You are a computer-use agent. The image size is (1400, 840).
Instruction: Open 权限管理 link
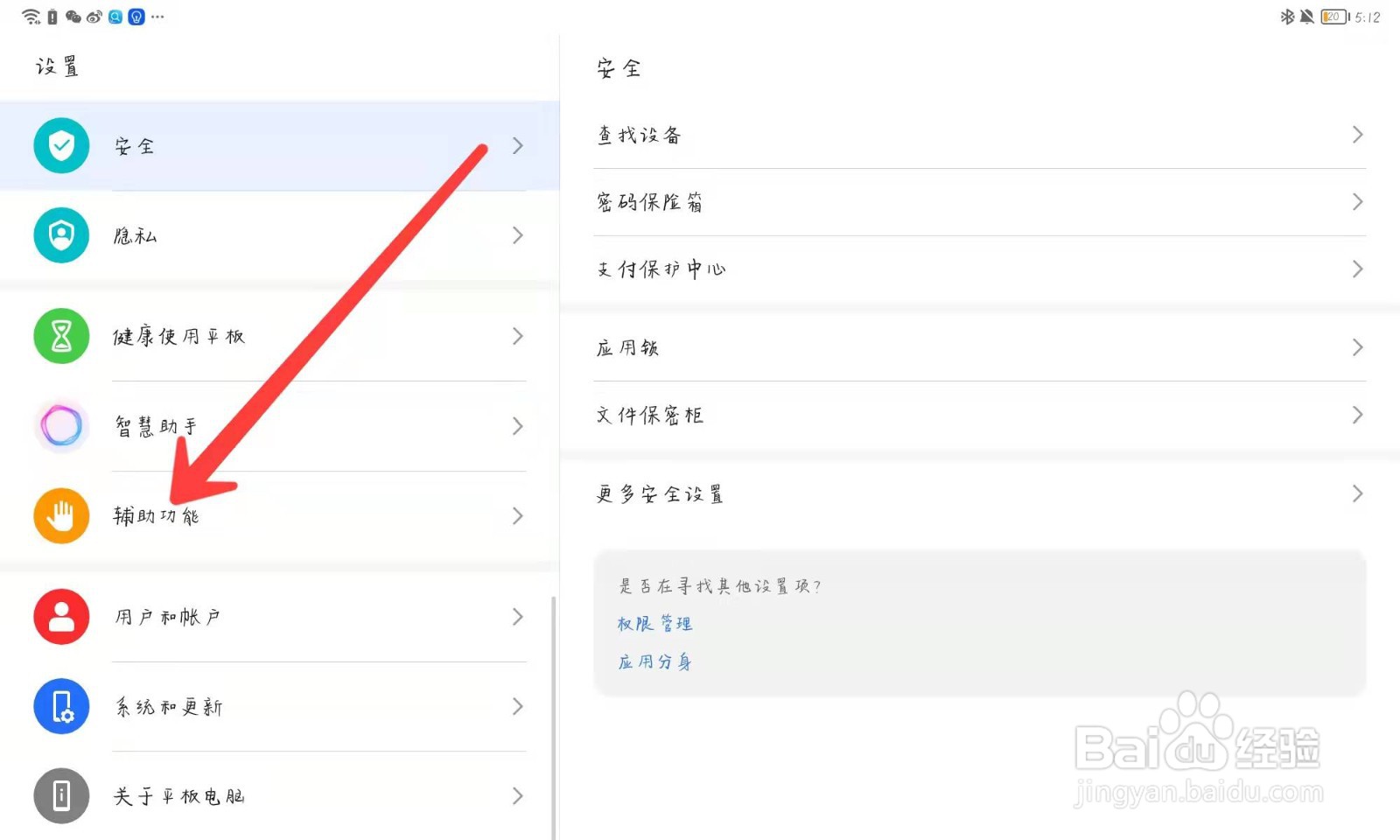tap(654, 623)
